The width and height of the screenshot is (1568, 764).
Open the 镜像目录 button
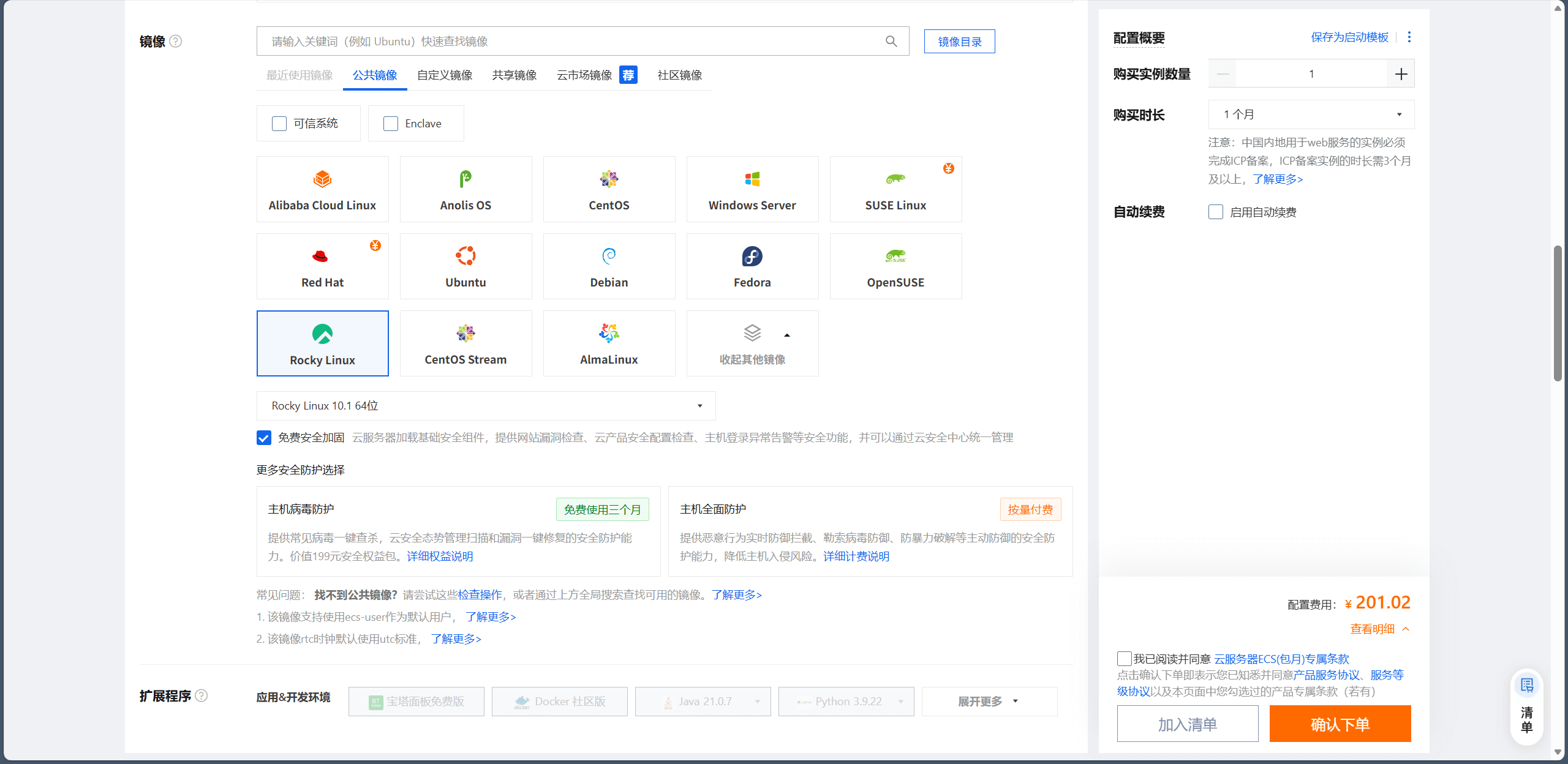coord(959,42)
